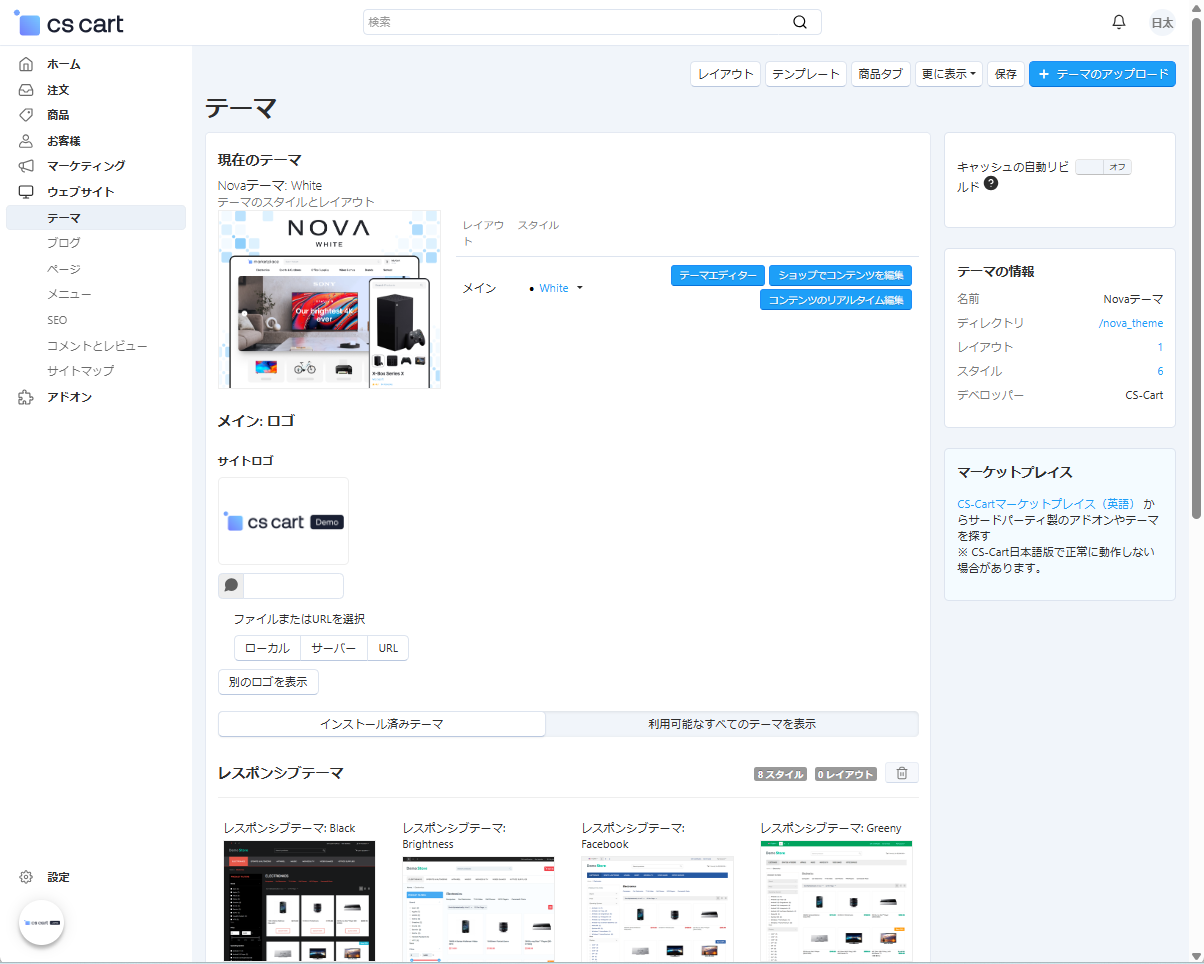Click the search magnifier icon

[x=800, y=22]
